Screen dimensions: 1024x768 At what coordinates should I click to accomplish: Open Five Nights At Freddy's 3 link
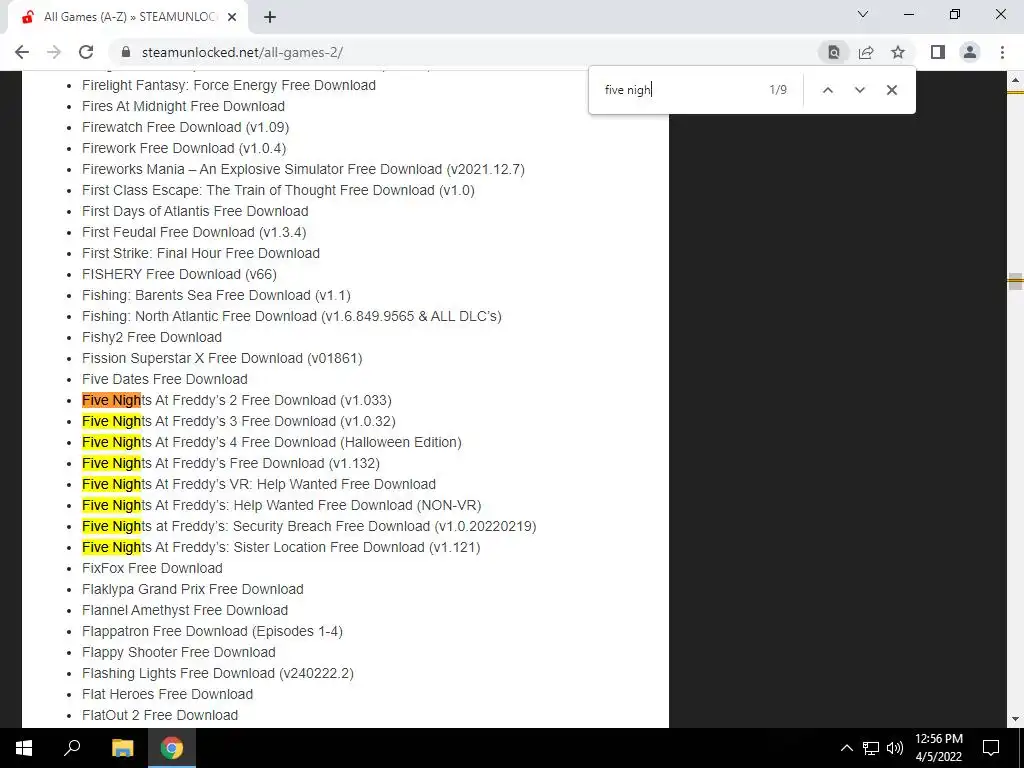pyautogui.click(x=239, y=421)
